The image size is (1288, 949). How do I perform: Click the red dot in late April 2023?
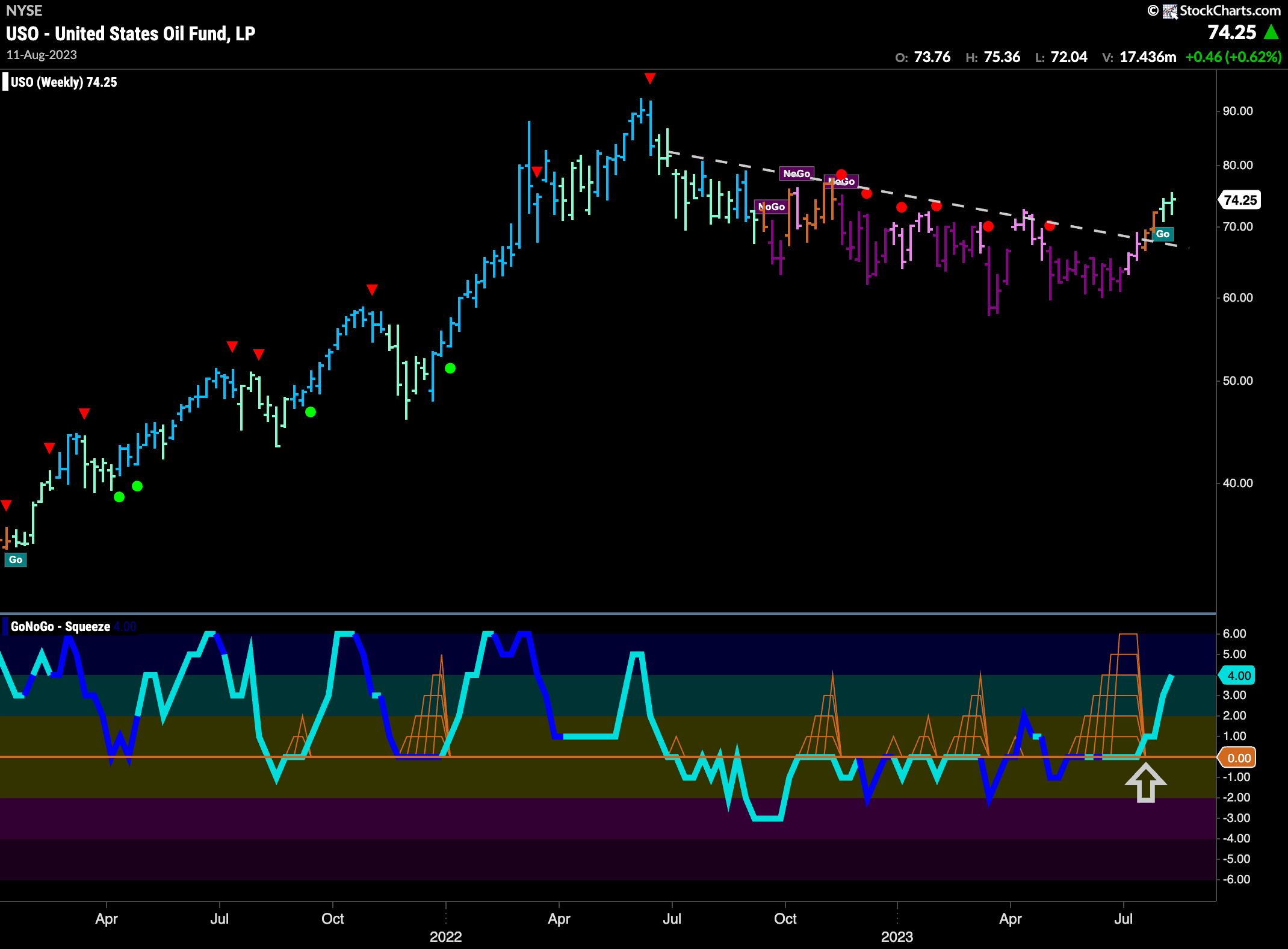pyautogui.click(x=1050, y=226)
